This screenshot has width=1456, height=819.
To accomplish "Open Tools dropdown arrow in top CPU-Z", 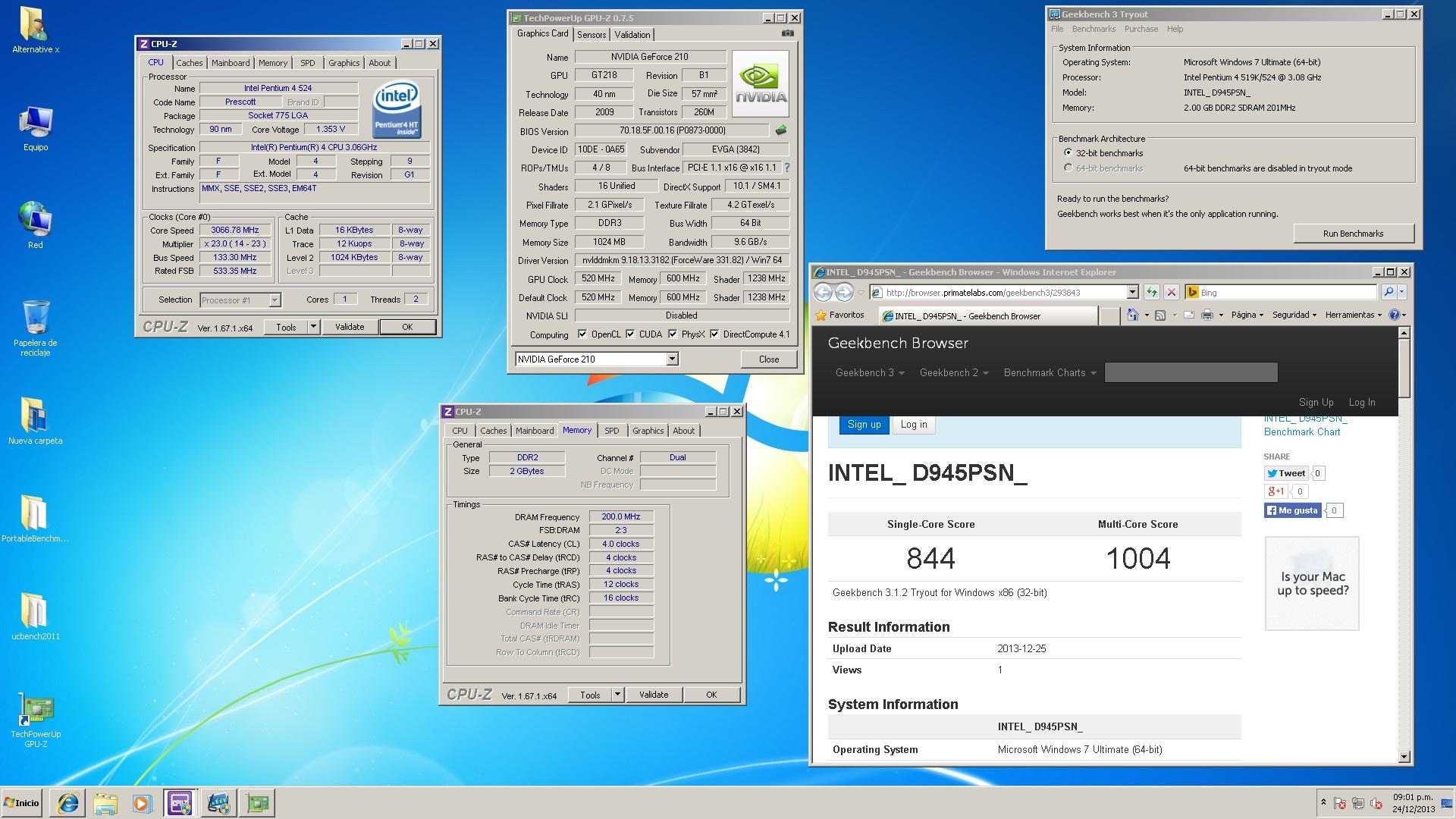I will [313, 327].
